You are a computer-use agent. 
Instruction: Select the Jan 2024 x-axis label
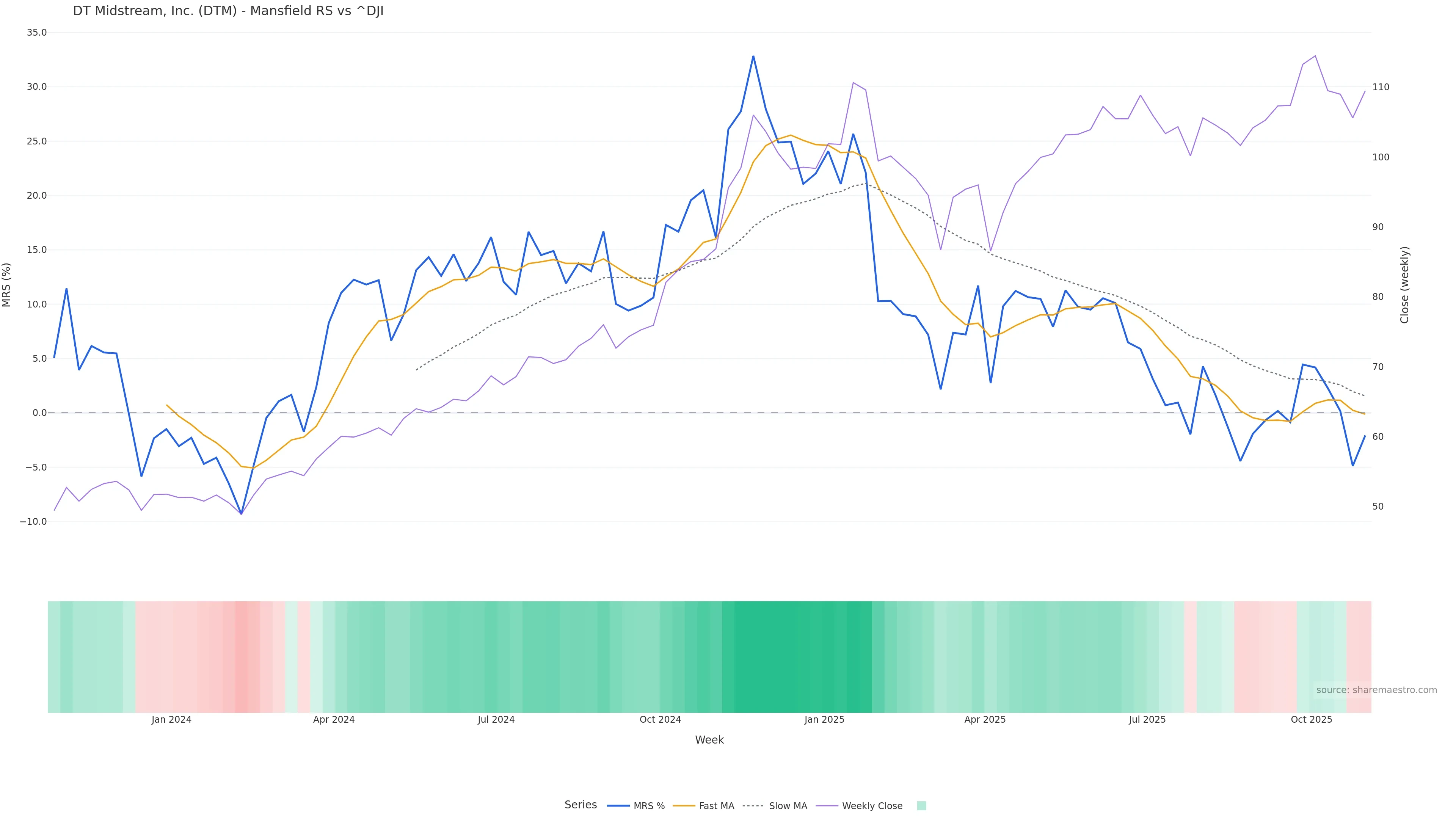(171, 720)
